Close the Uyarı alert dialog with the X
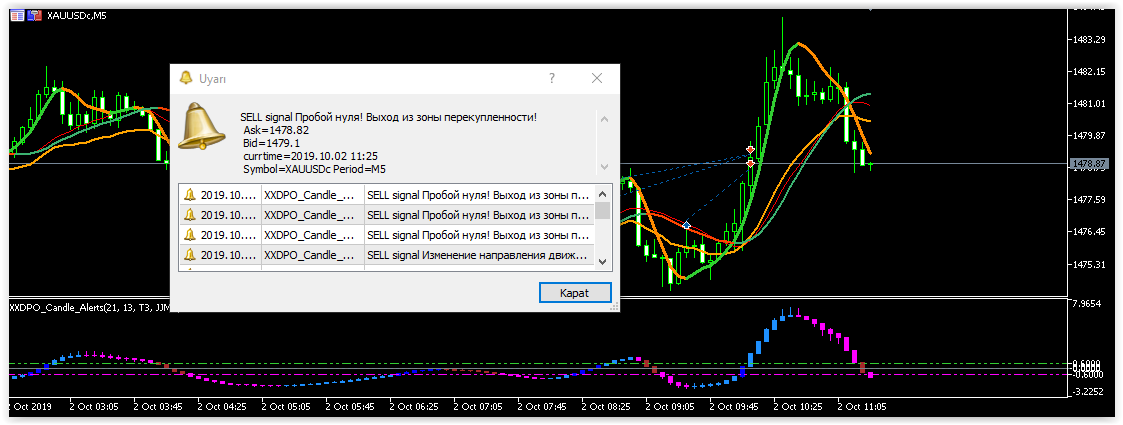The height and width of the screenshot is (425, 1123). tap(597, 78)
